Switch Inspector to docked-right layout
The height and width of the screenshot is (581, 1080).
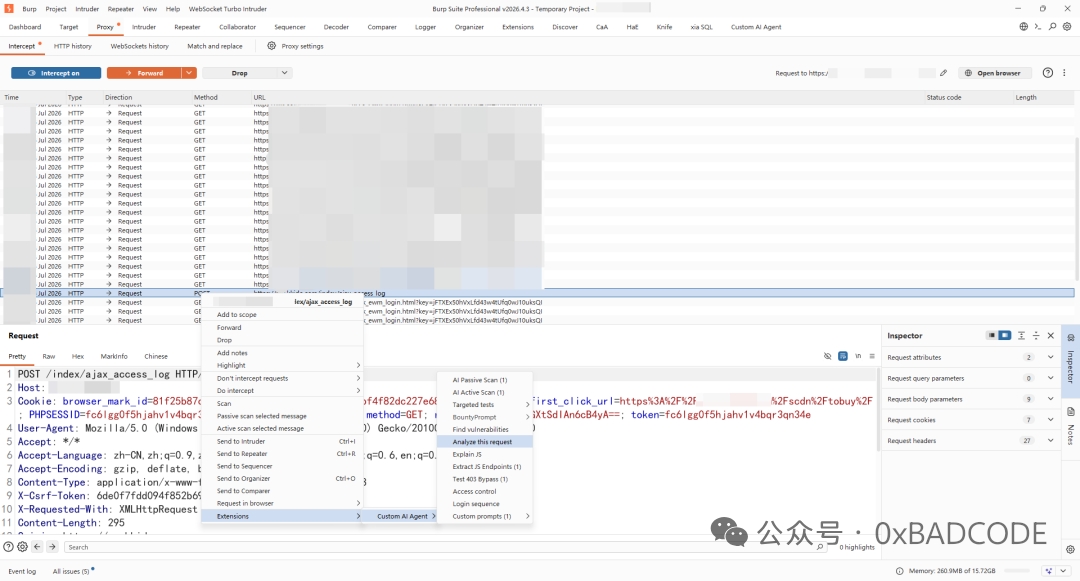click(x=1005, y=335)
